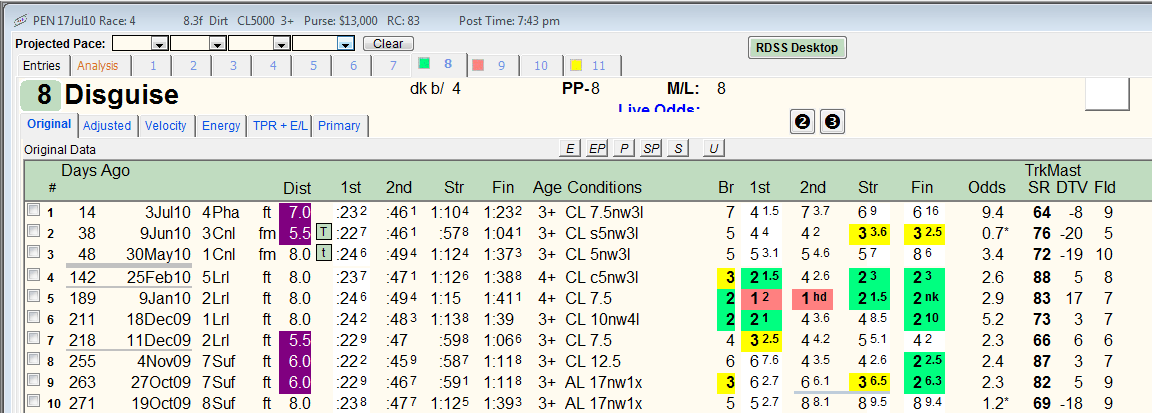Click the t turf marker on 30May10 row
Image resolution: width=1152 pixels, height=413 pixels.
point(323,254)
